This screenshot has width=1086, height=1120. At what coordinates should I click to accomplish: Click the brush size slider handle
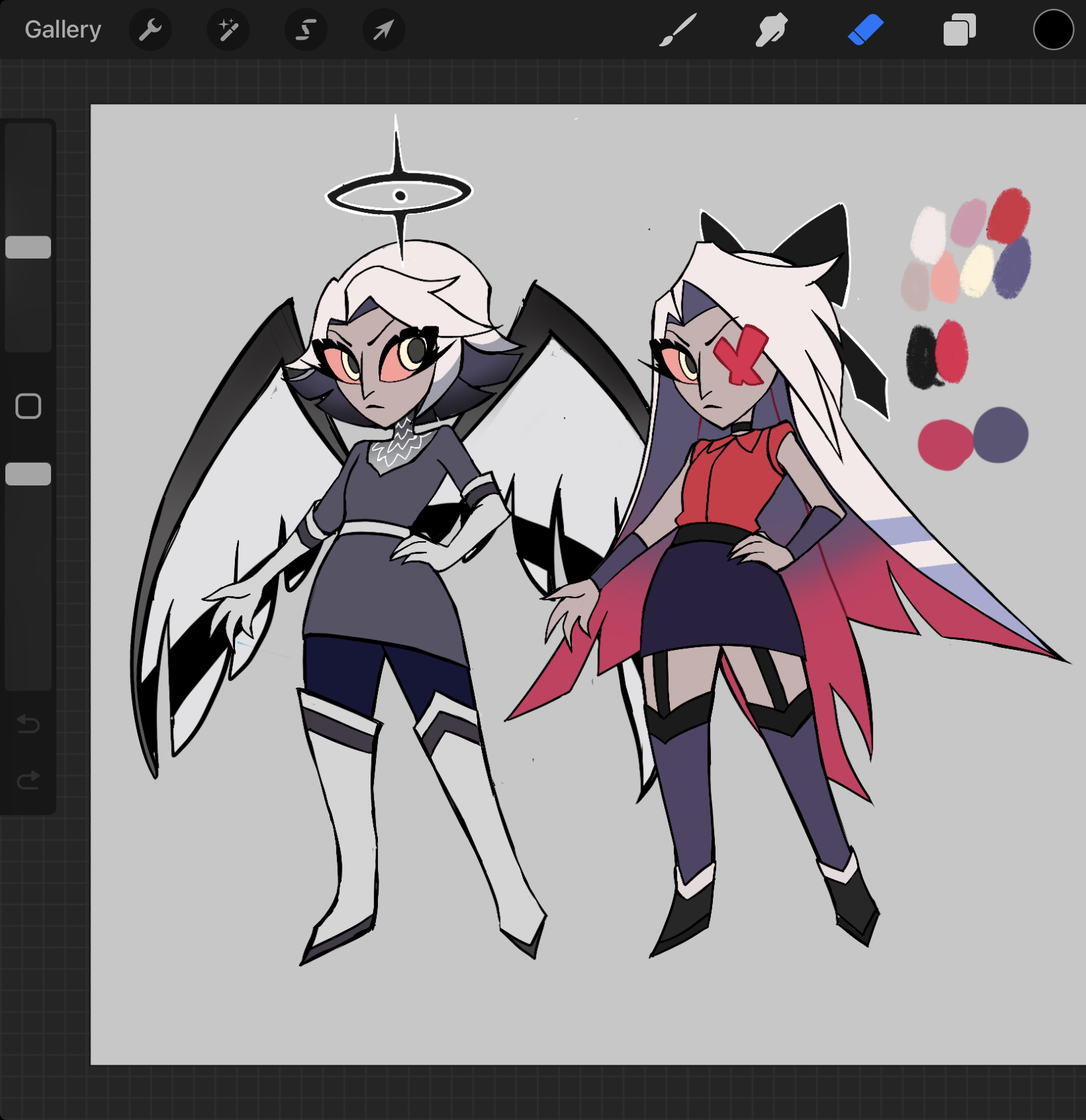click(x=28, y=247)
